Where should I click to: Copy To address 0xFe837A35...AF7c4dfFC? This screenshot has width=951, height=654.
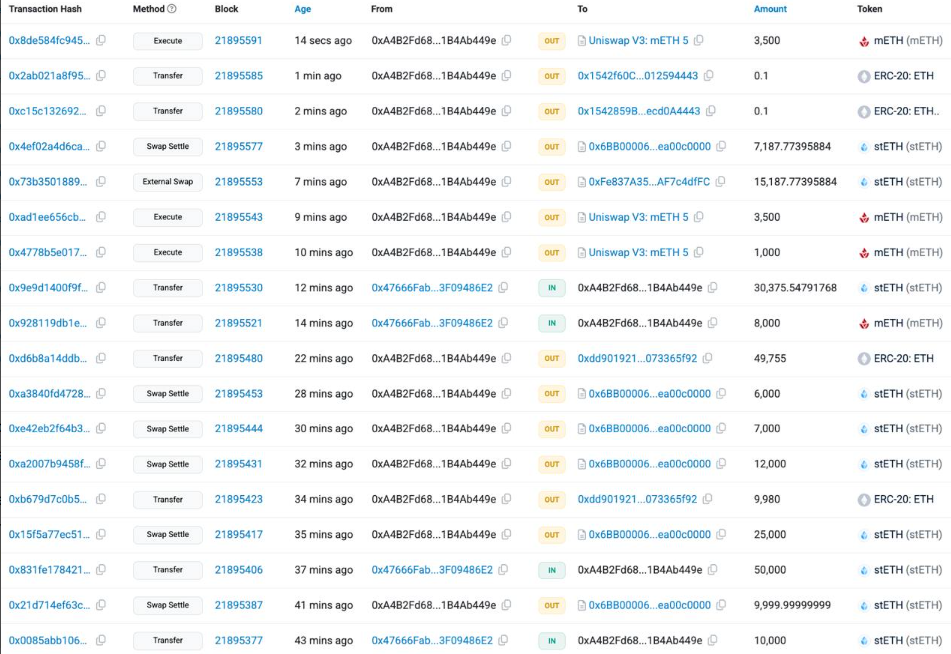(721, 181)
